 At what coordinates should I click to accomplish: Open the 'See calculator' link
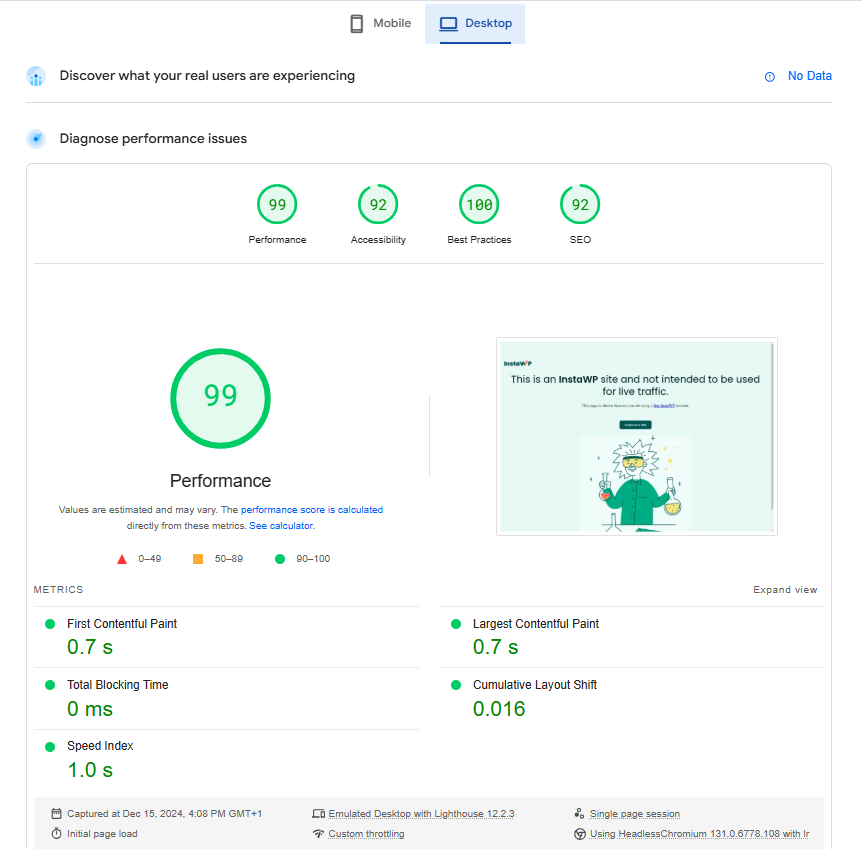coord(281,526)
